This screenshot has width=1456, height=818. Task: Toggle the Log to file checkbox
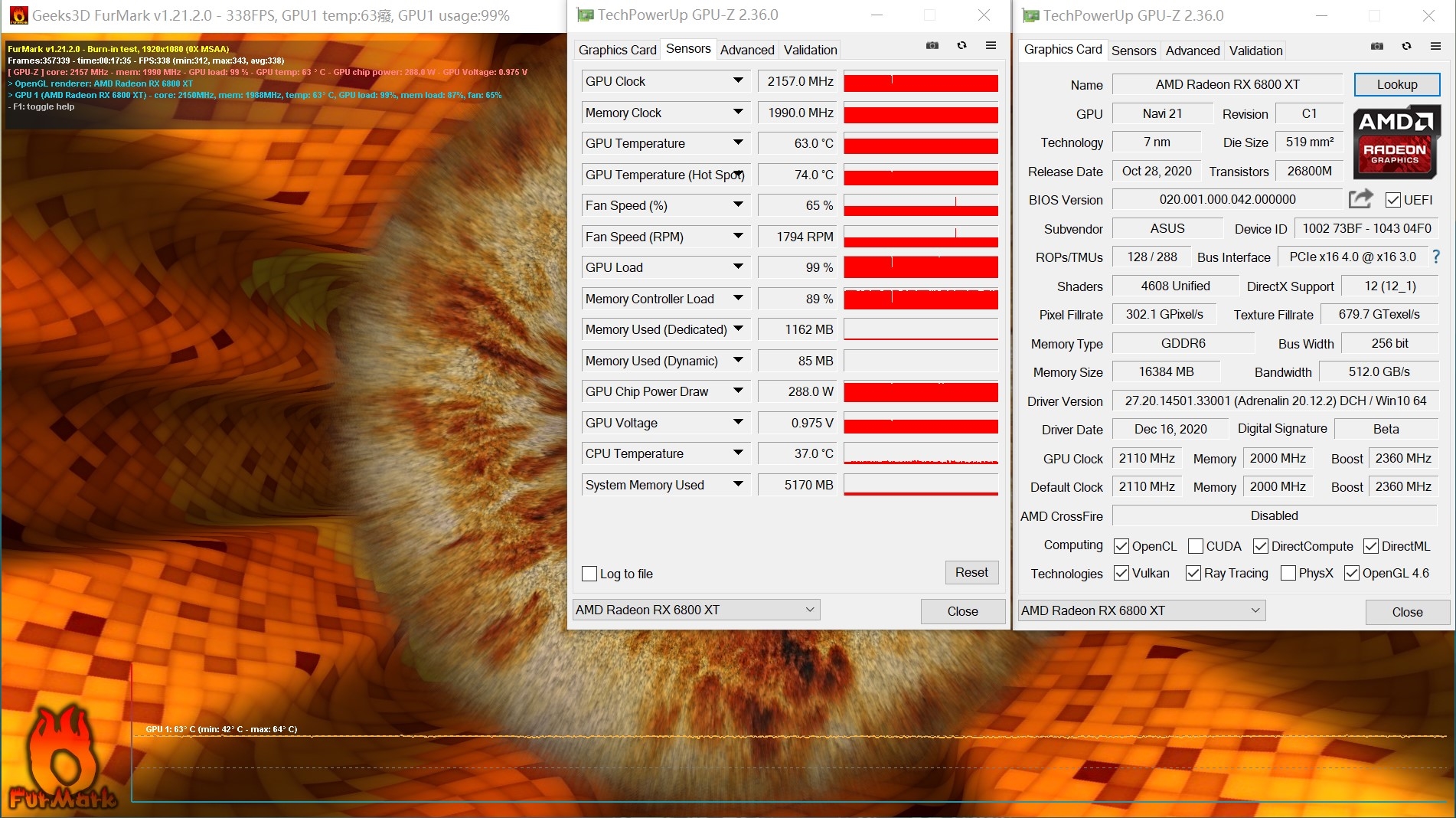[x=589, y=574]
